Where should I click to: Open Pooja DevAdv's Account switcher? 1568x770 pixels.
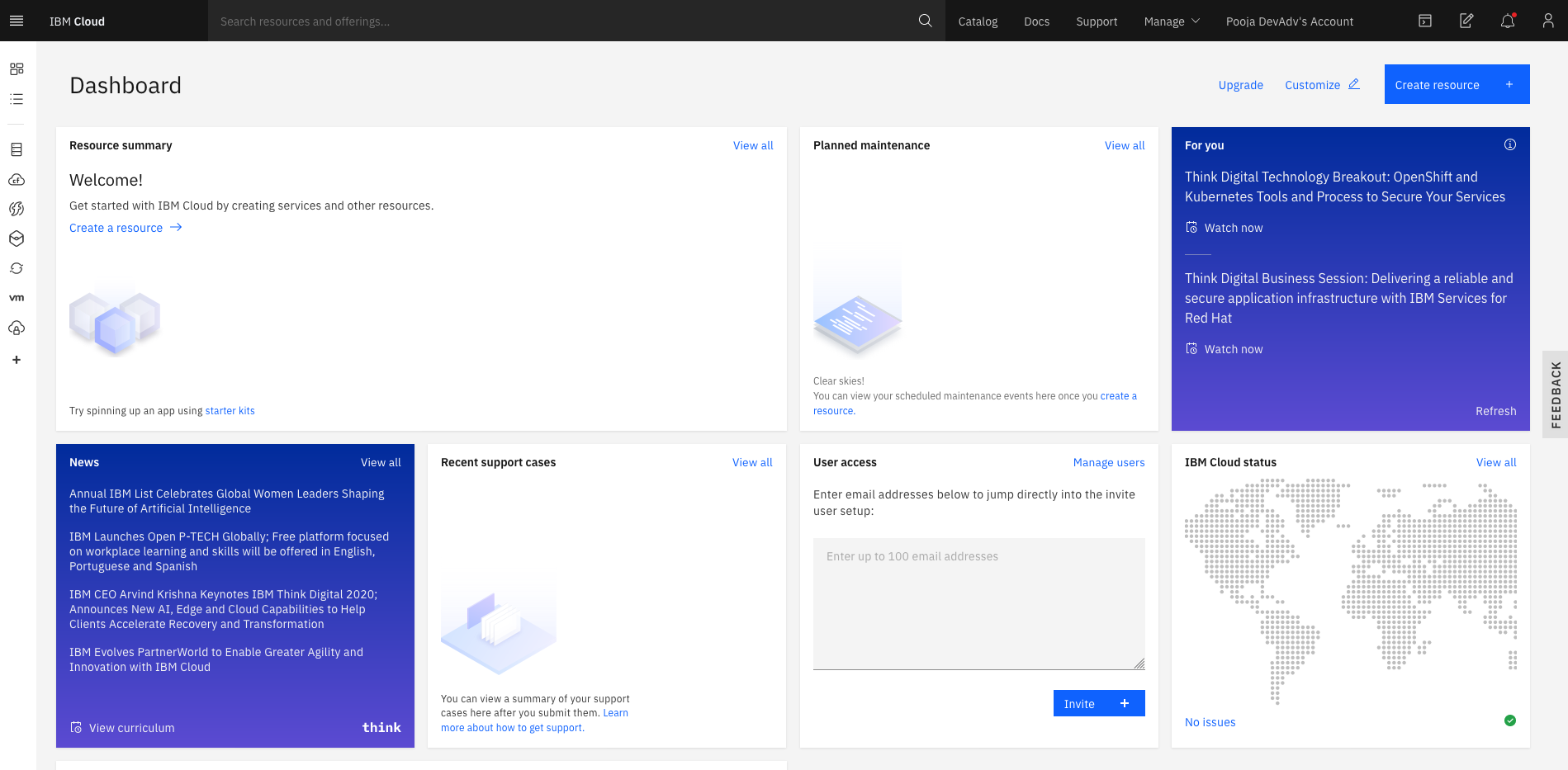tap(1289, 21)
